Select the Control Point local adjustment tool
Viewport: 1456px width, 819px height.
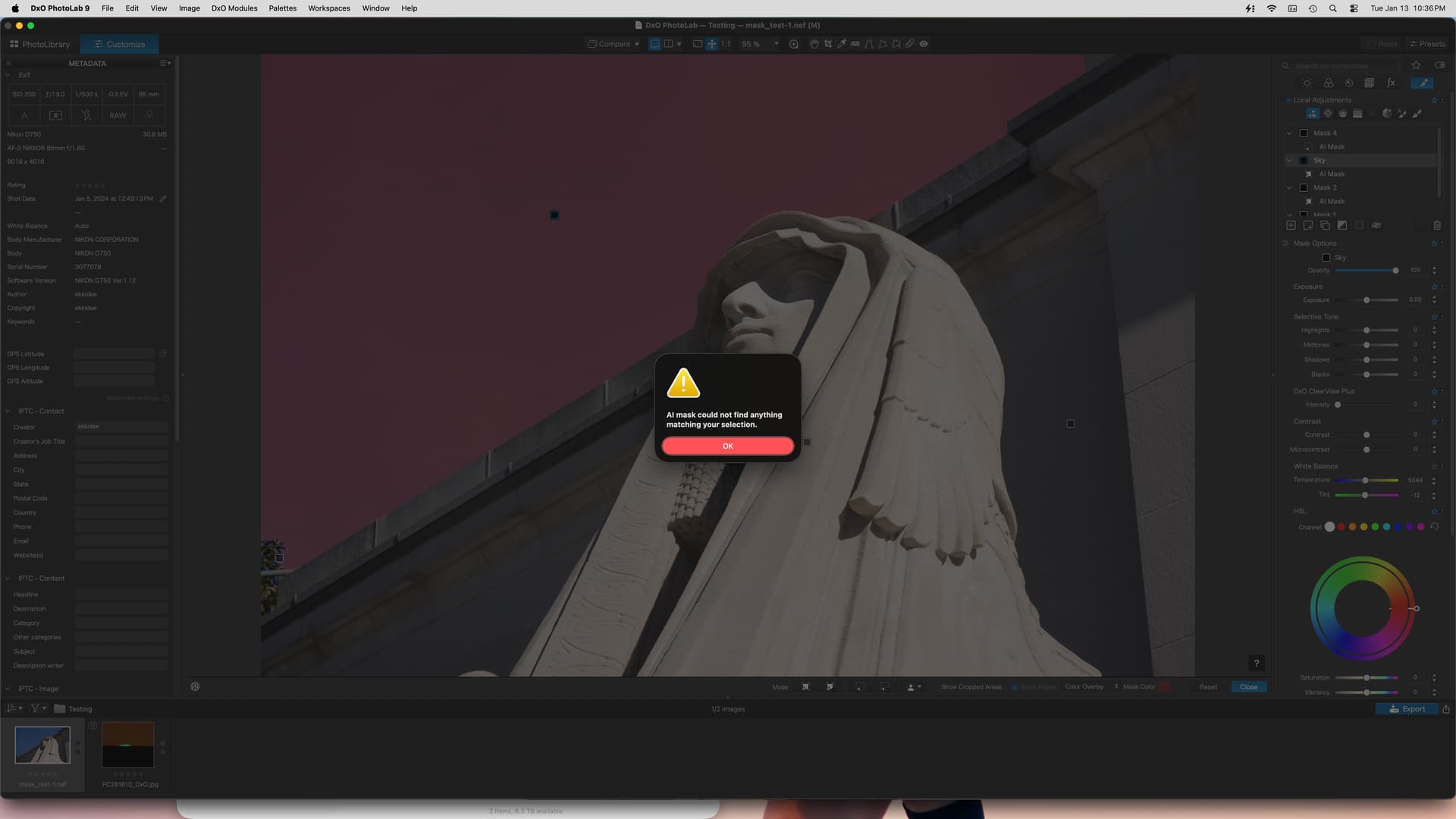tap(1328, 114)
